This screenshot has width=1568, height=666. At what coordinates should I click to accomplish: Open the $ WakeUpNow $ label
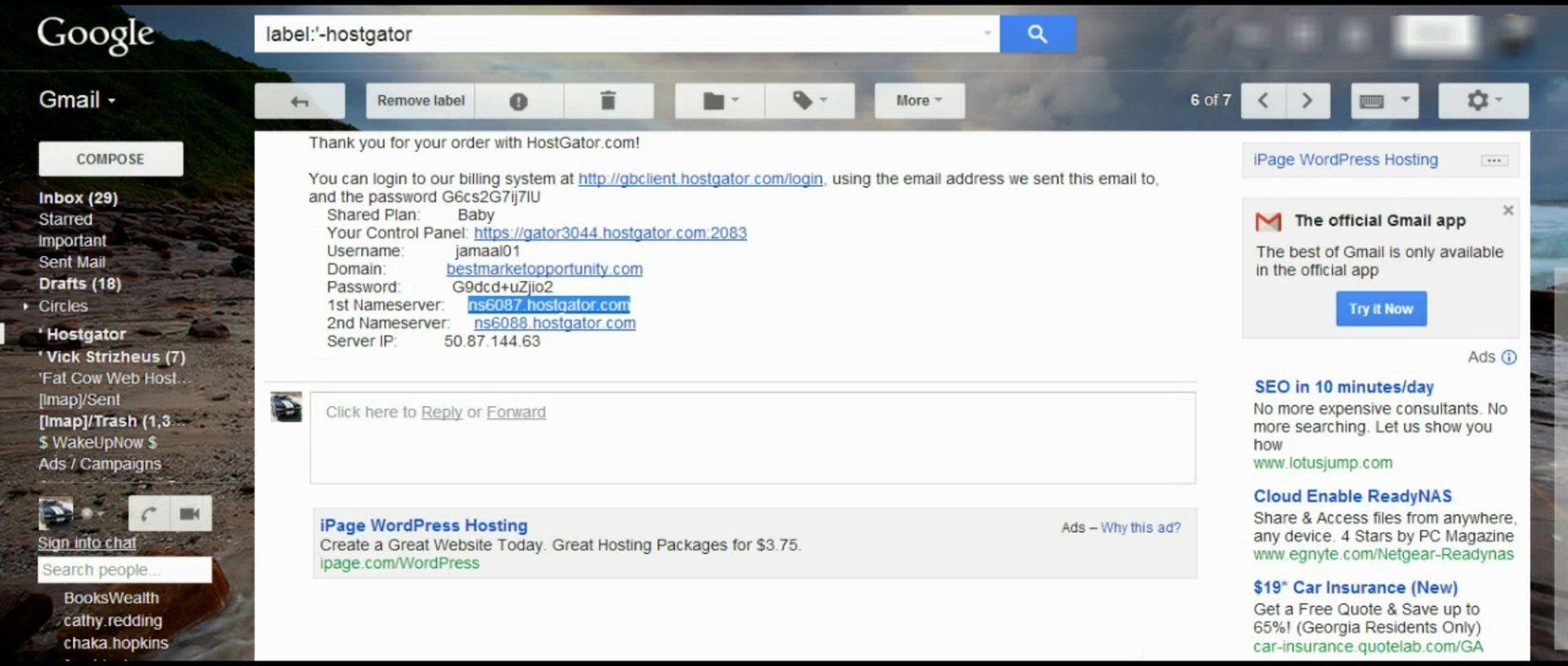(x=97, y=442)
